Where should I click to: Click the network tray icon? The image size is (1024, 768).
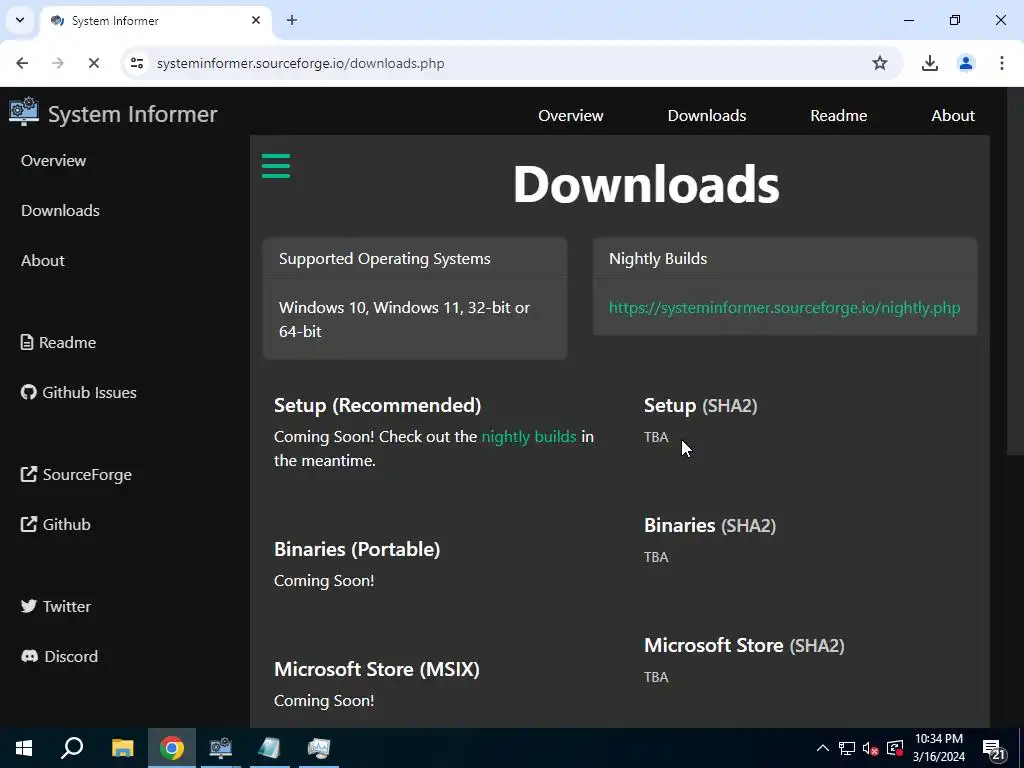(847, 748)
